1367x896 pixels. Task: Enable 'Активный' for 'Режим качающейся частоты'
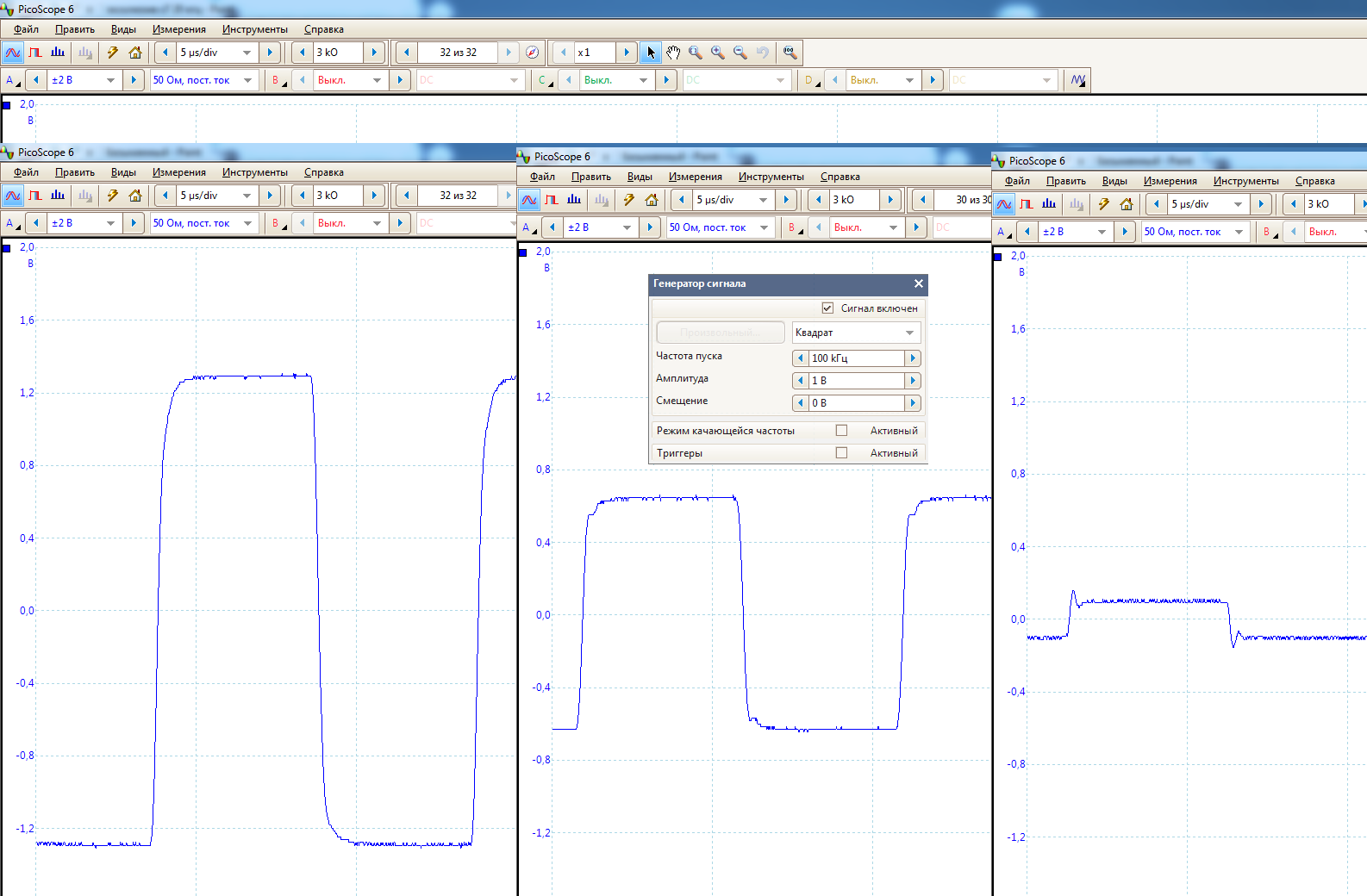(x=841, y=431)
